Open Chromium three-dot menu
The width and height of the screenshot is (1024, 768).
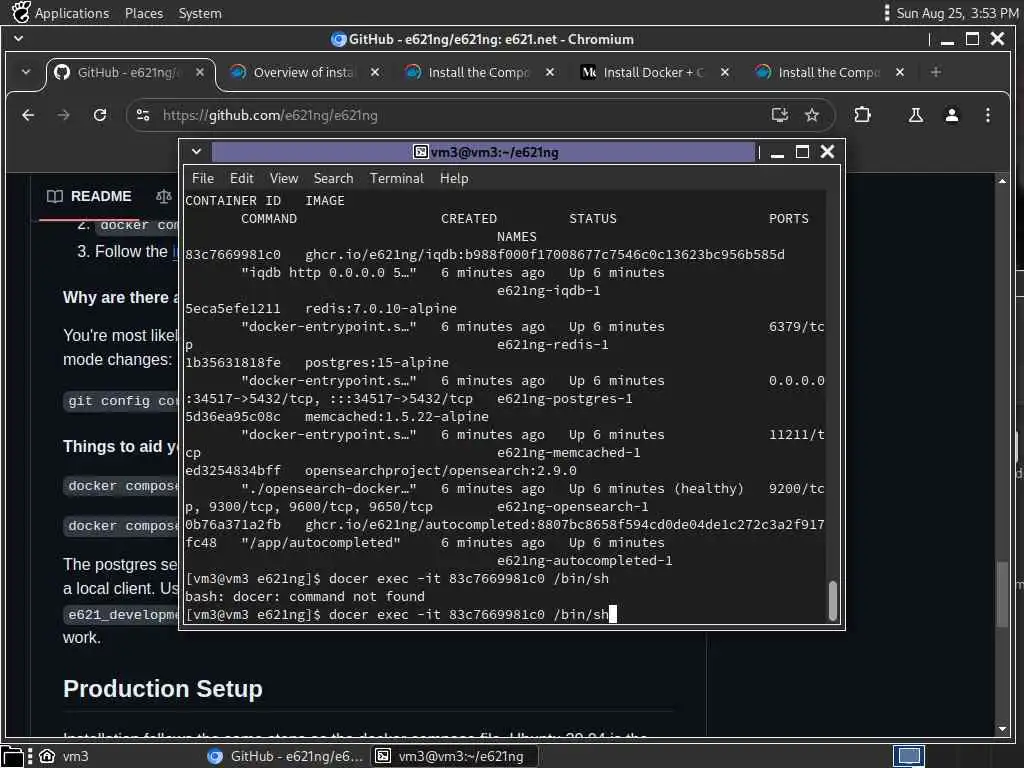987,116
